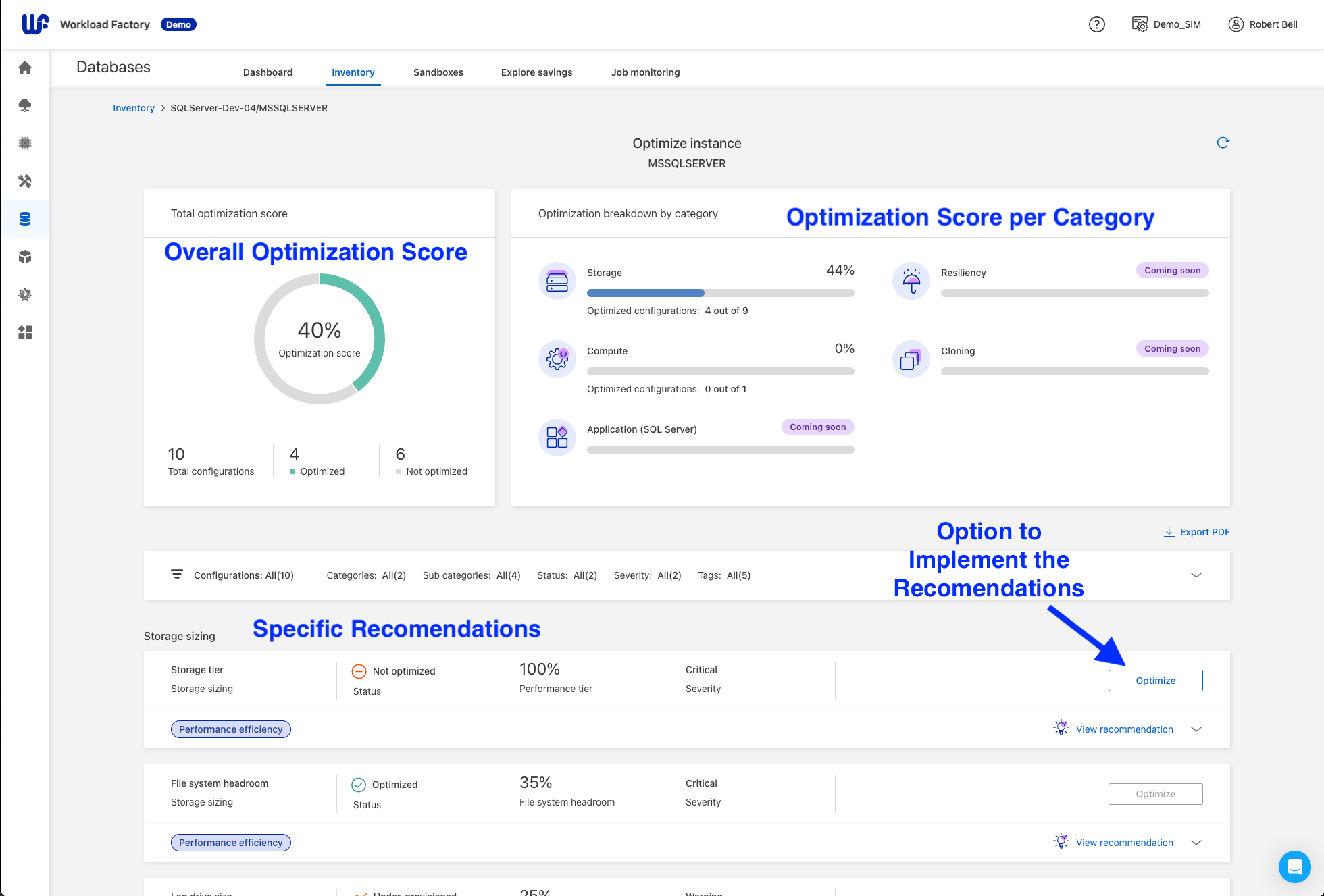Click the filter icon beside Configurations
The image size is (1324, 896).
177,575
